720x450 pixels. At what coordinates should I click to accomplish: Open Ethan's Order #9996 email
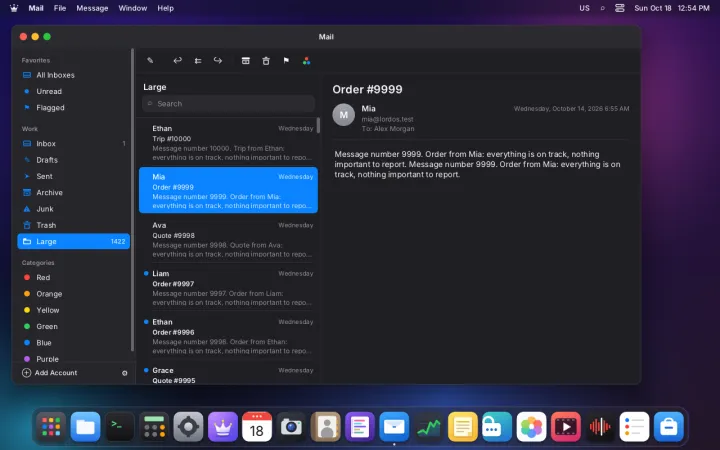click(x=228, y=336)
